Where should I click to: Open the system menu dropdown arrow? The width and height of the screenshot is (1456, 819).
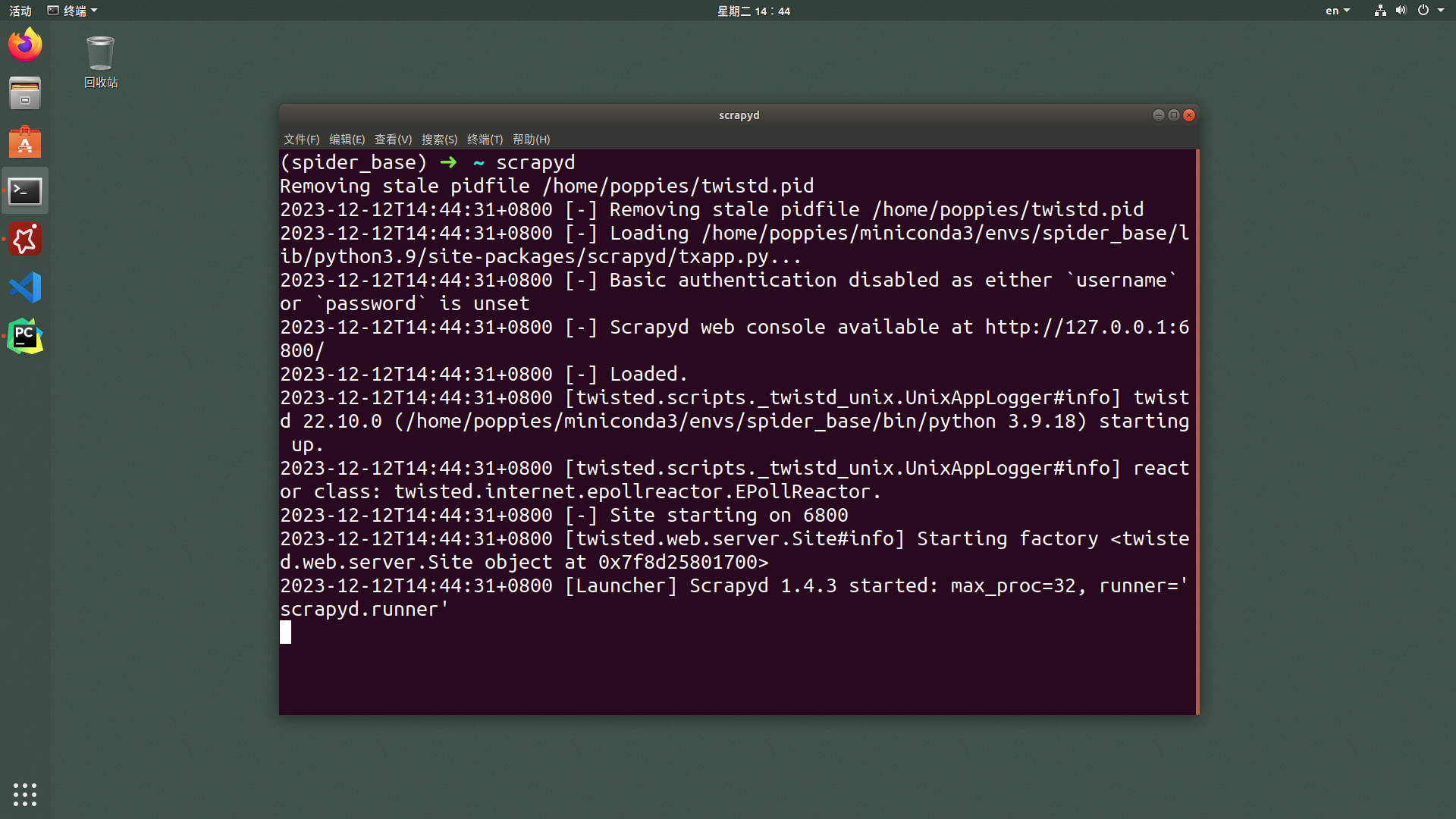(1441, 11)
